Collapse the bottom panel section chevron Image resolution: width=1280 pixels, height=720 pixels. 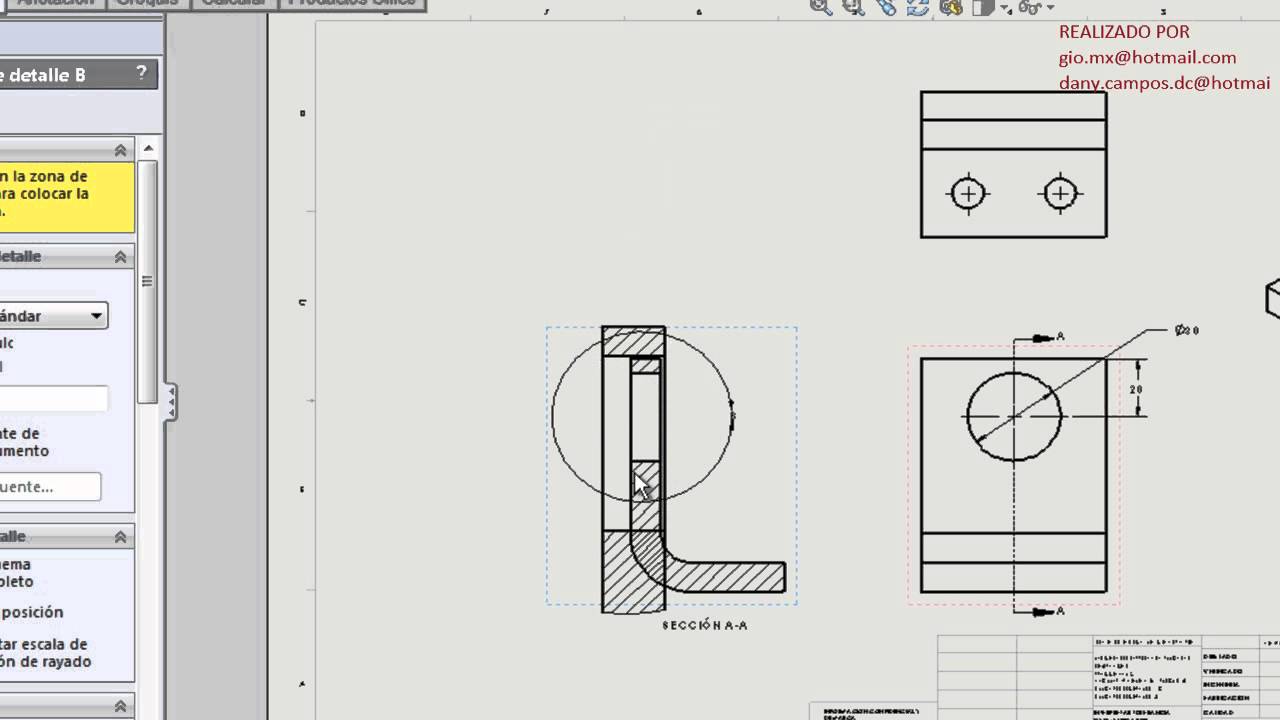click(x=121, y=706)
